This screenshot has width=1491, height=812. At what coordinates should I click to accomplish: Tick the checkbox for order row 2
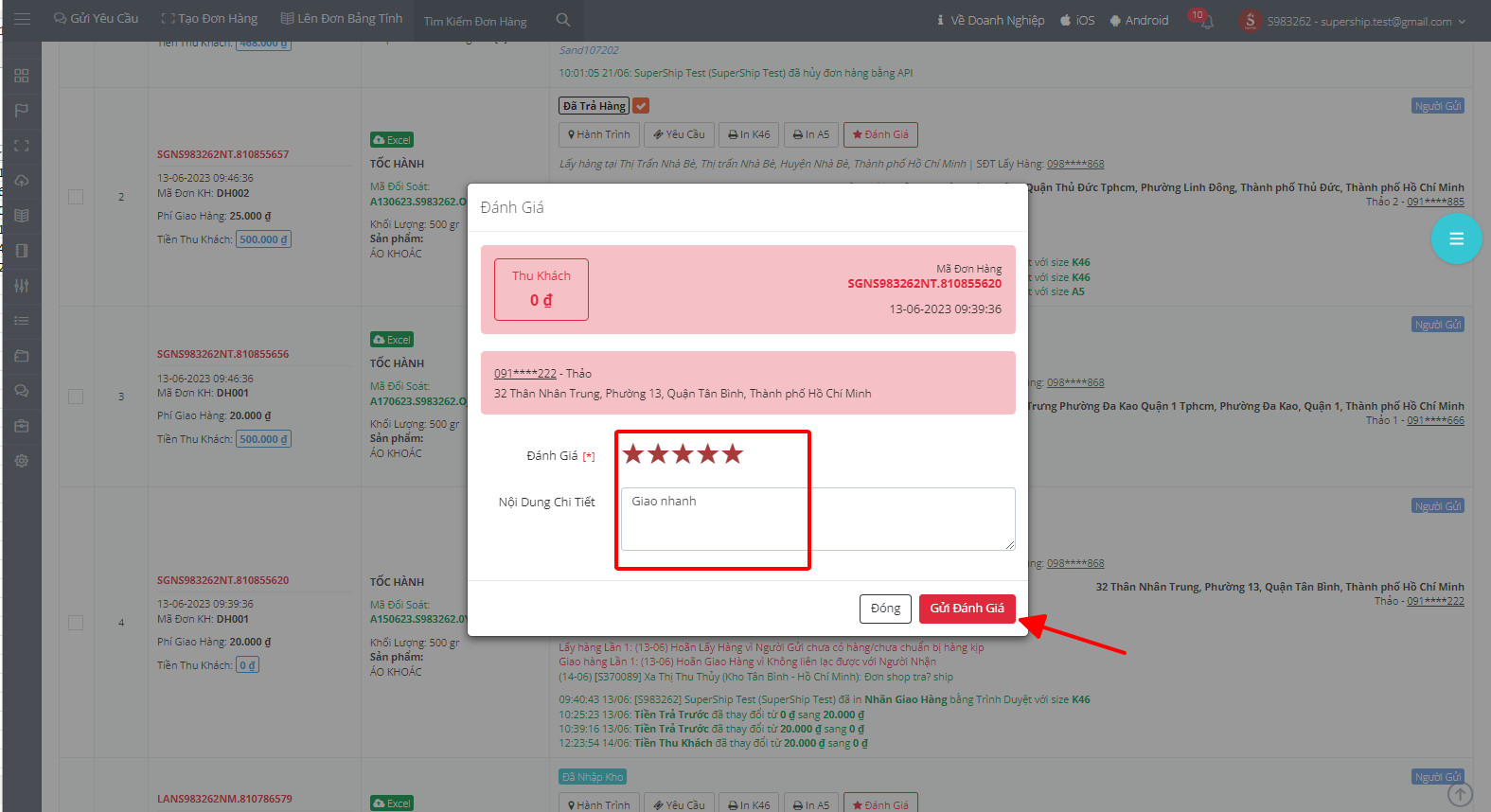click(x=76, y=197)
